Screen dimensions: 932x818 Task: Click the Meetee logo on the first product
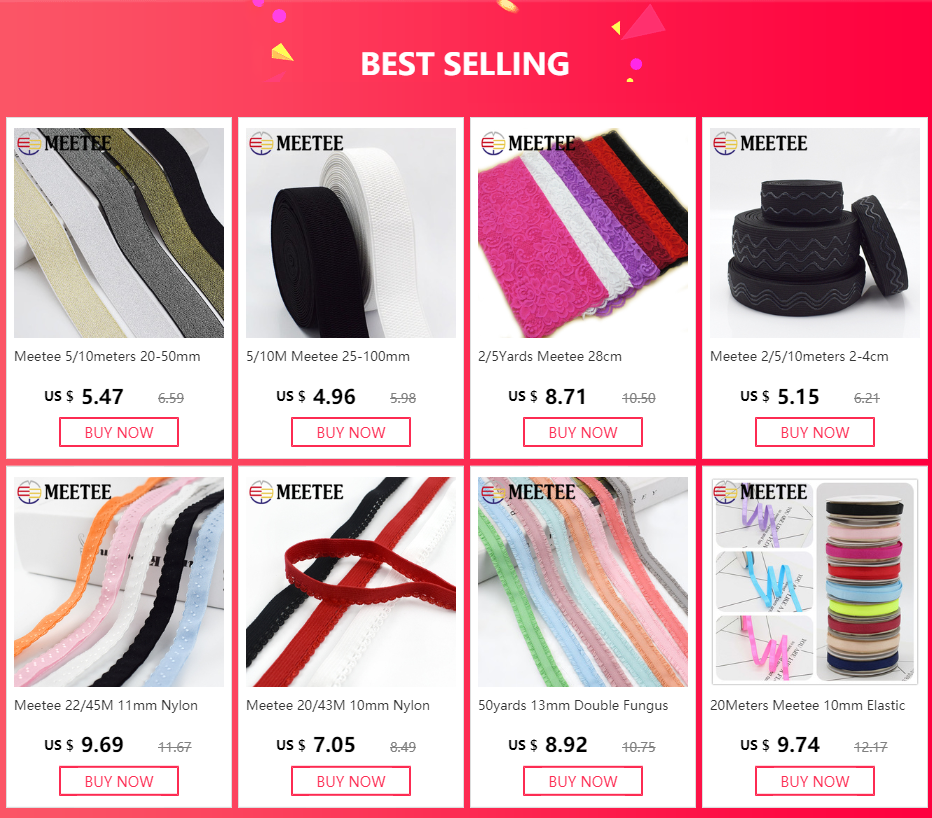pyautogui.click(x=64, y=143)
